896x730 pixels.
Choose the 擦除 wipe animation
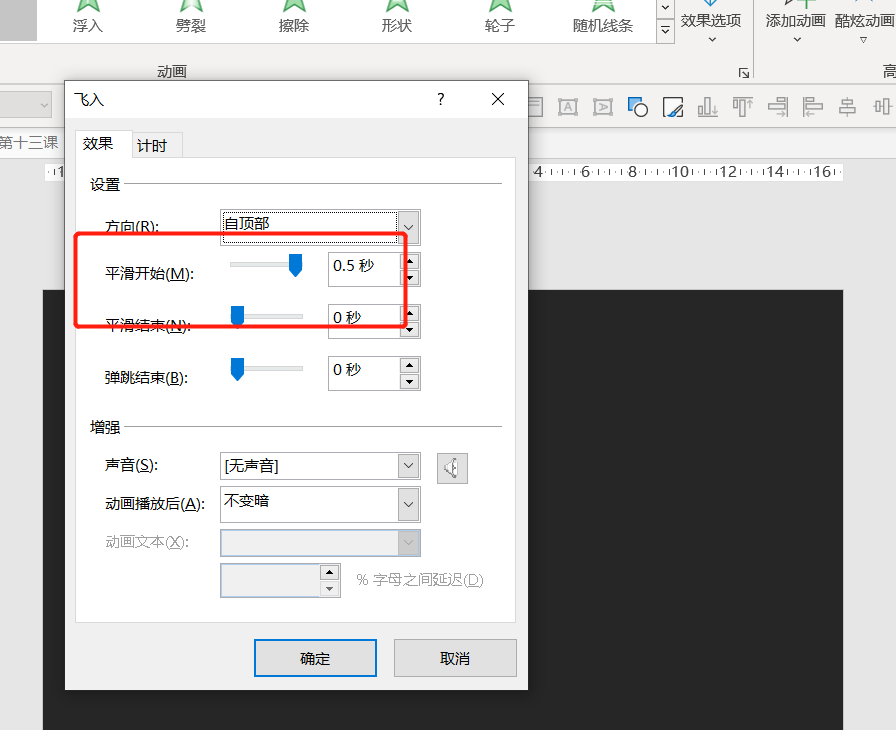tap(292, 18)
